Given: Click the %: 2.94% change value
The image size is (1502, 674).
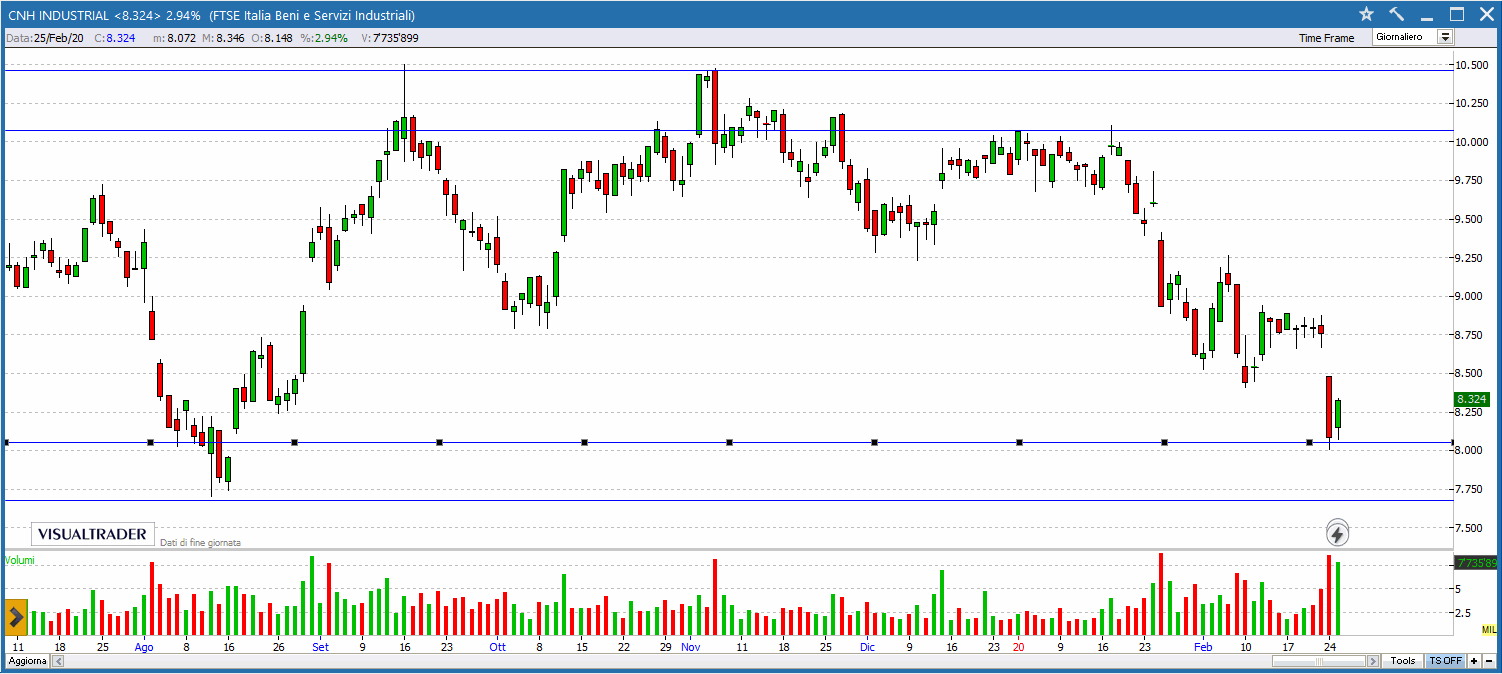Looking at the screenshot, I should point(324,38).
